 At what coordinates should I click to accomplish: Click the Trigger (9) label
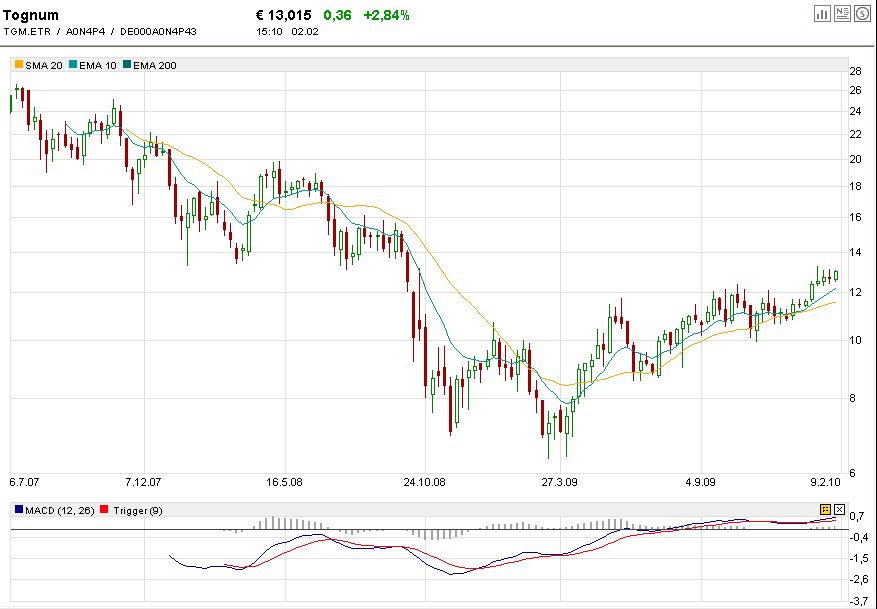pyautogui.click(x=136, y=511)
